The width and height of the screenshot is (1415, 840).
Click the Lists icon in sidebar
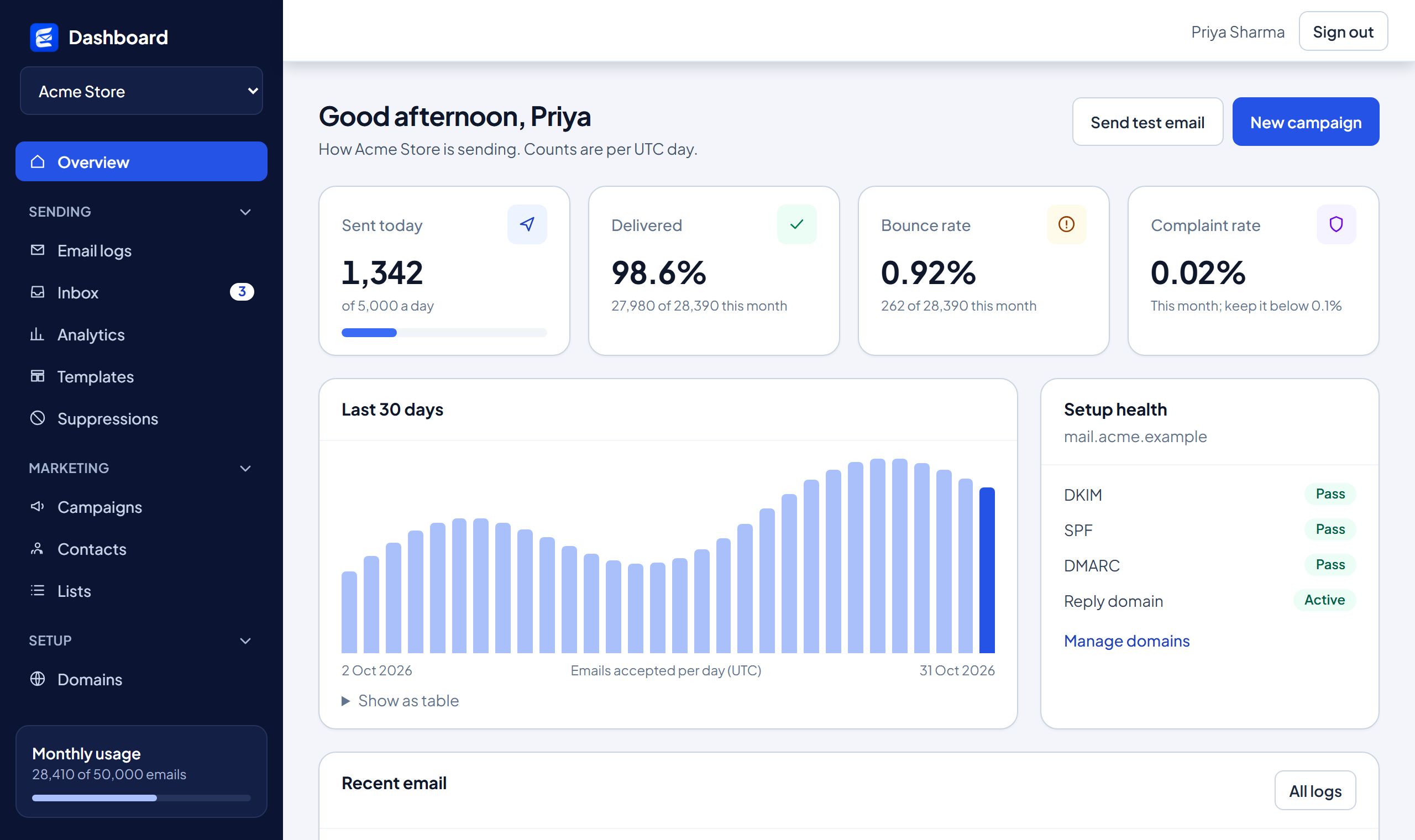[38, 590]
